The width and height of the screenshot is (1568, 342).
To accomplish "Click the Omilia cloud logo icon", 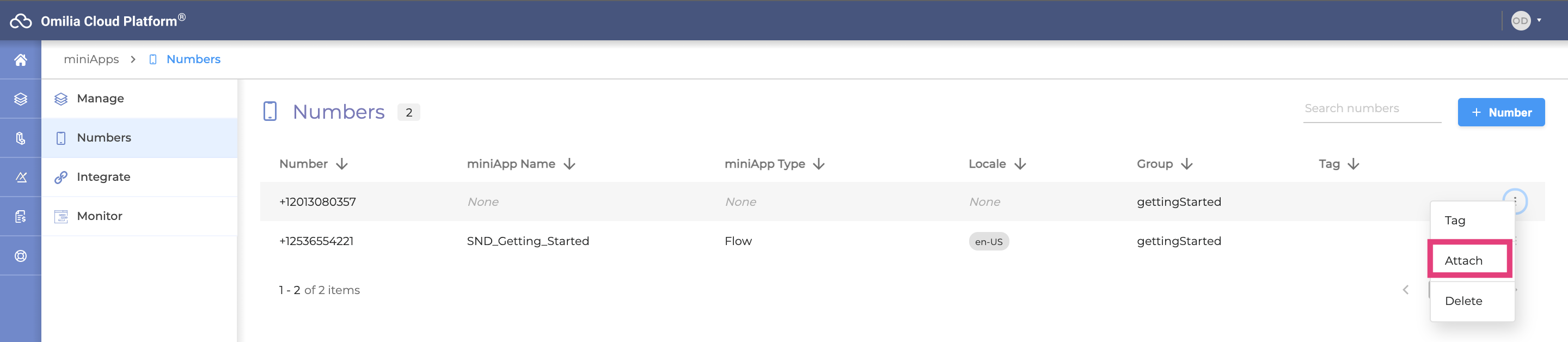I will pyautogui.click(x=21, y=21).
